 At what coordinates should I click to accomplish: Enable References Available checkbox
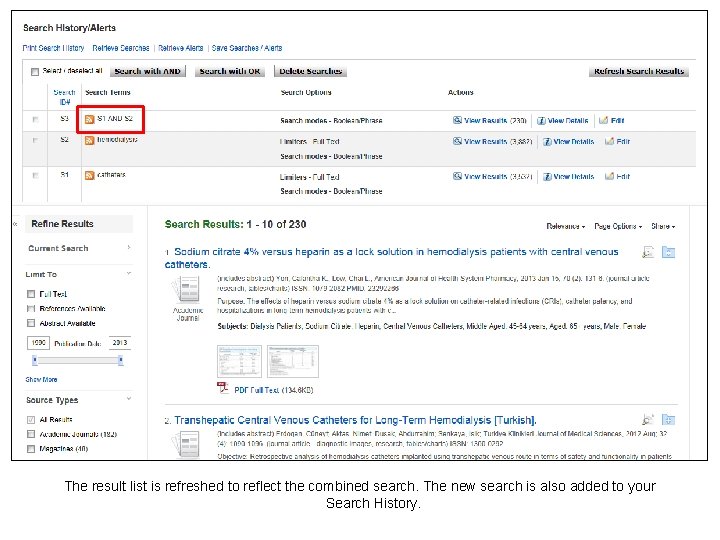(x=31, y=309)
